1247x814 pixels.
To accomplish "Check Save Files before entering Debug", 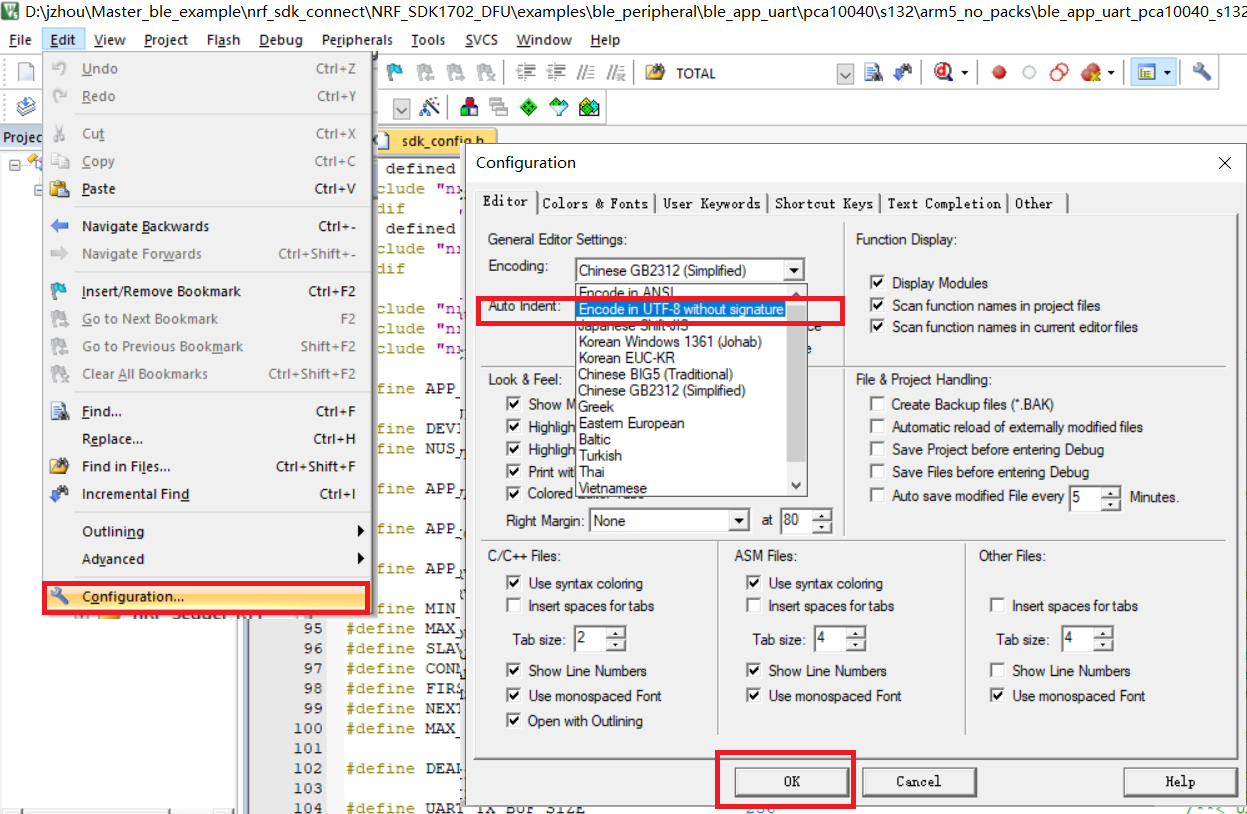I will tap(877, 472).
